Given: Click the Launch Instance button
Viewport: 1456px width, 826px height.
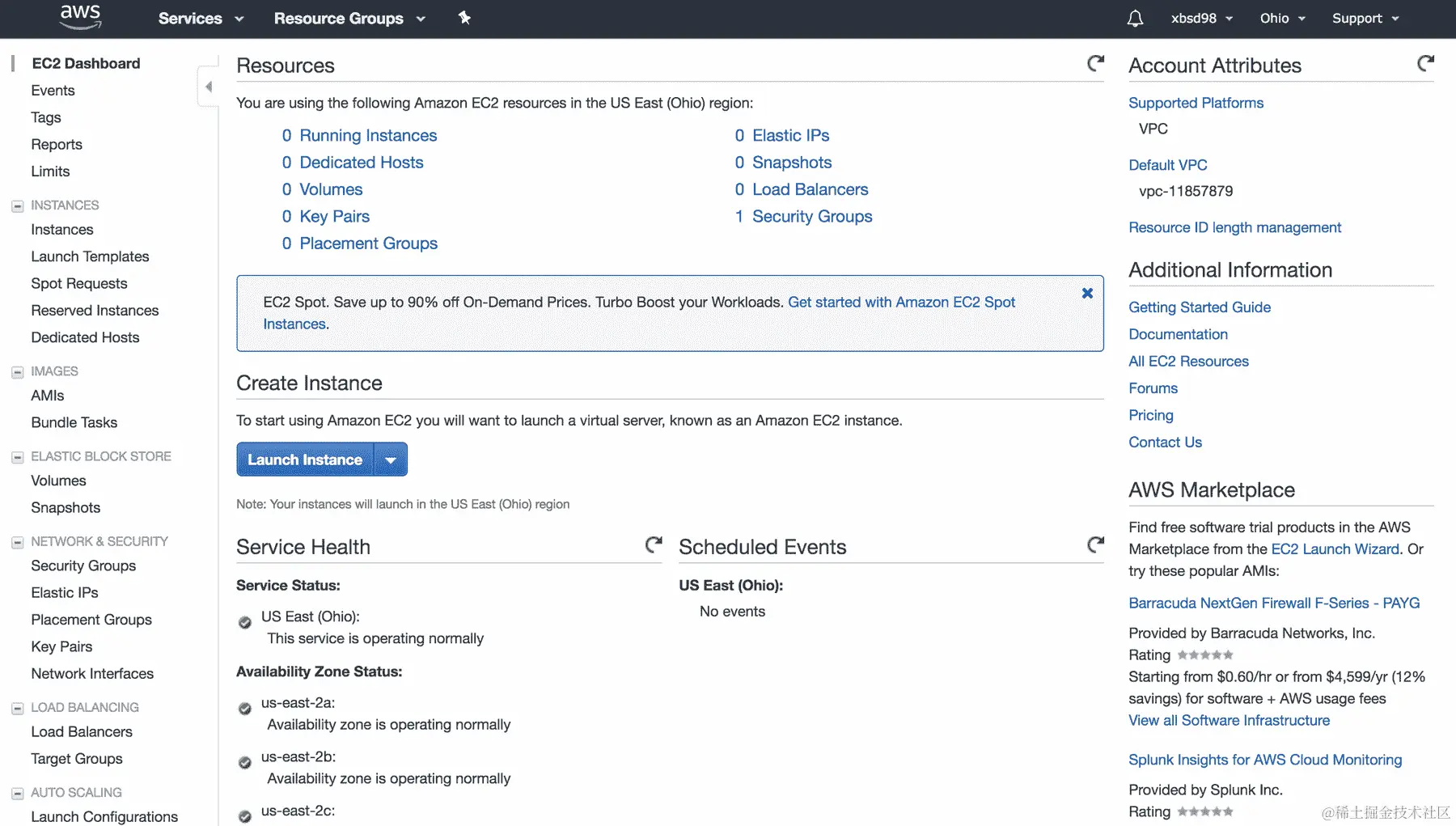Looking at the screenshot, I should (x=305, y=460).
